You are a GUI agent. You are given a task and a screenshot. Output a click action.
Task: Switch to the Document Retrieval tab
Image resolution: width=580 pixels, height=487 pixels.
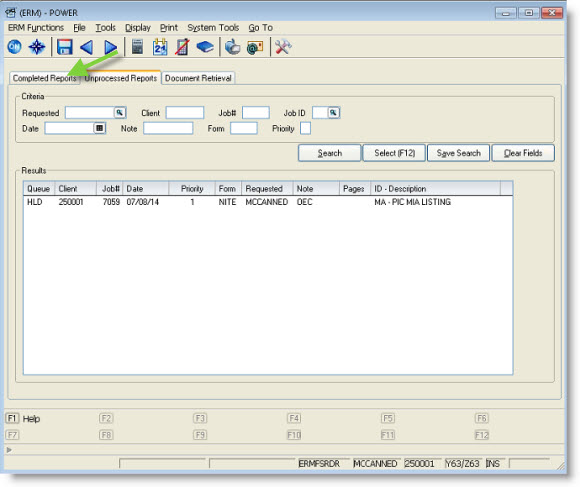[198, 78]
